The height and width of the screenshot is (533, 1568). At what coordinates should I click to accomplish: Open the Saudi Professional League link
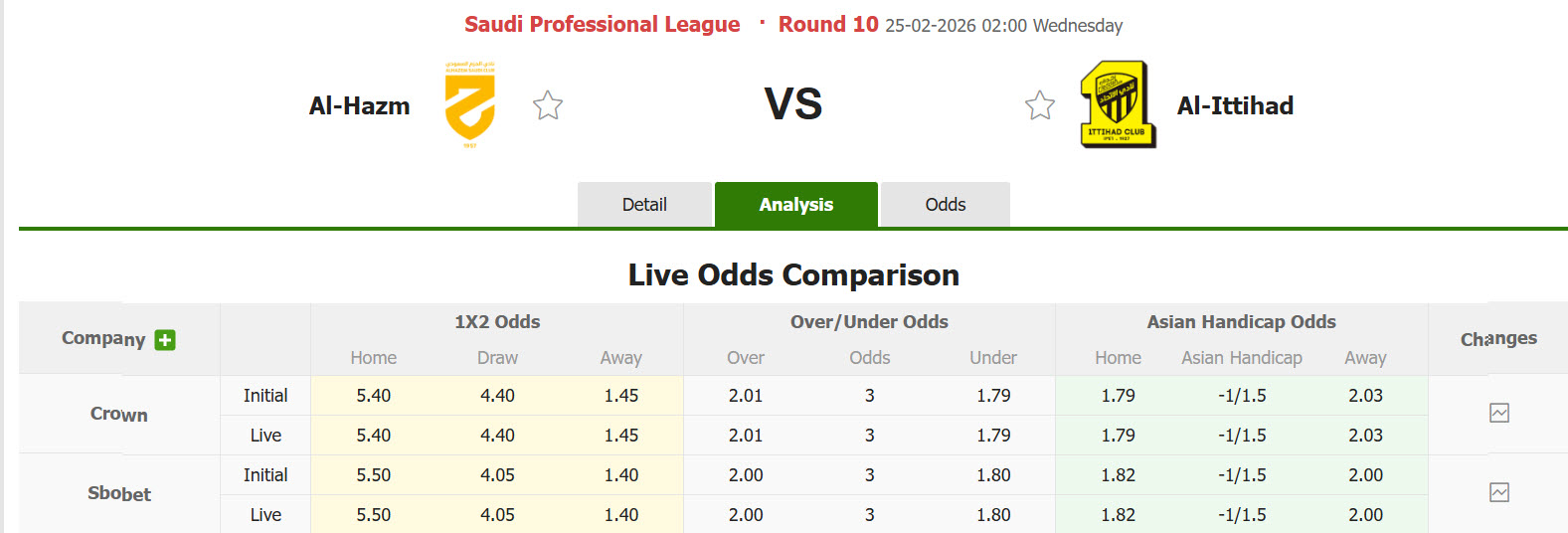(602, 25)
